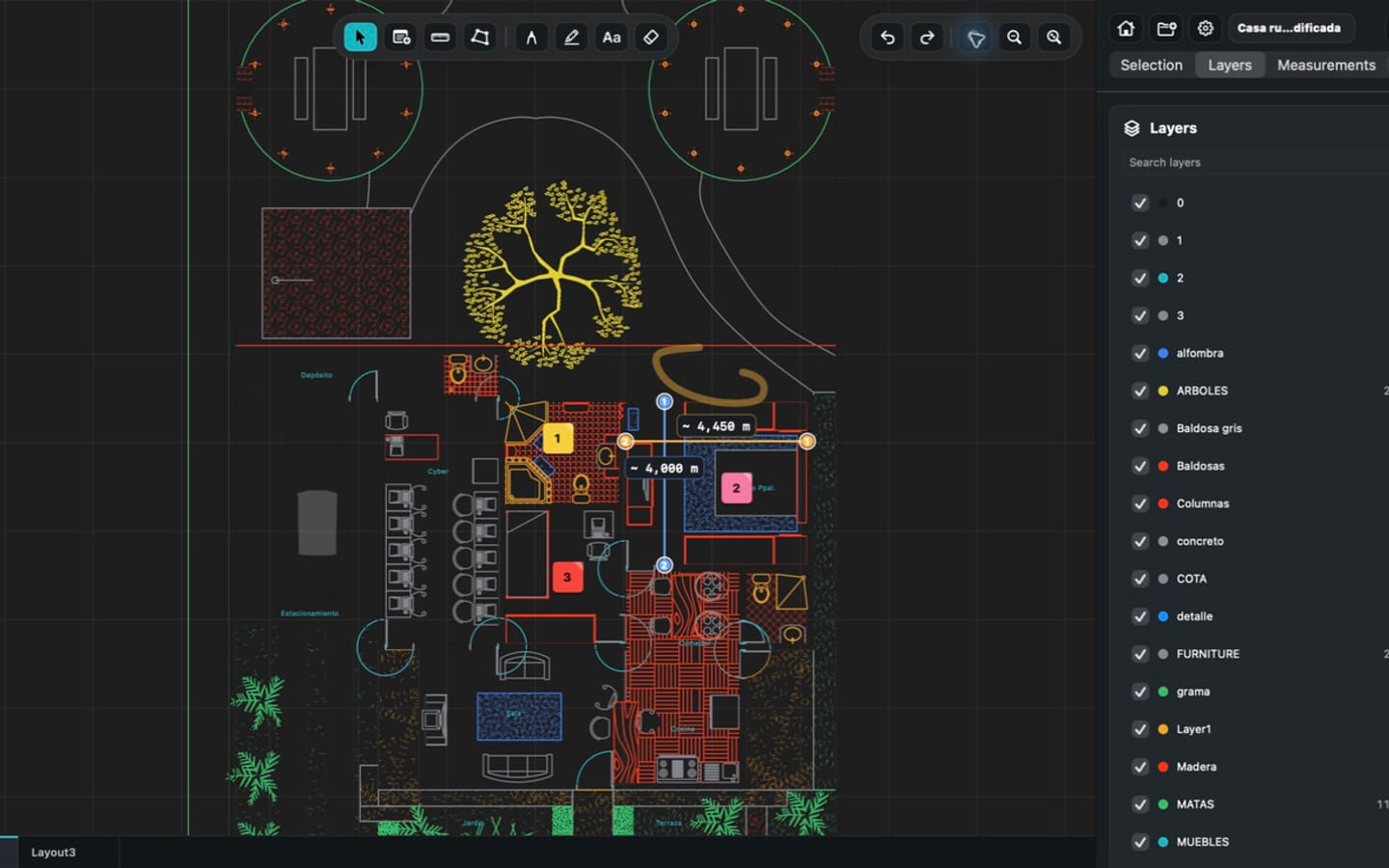
Task: Click orange measurement endpoint 2 on left
Action: click(x=625, y=442)
